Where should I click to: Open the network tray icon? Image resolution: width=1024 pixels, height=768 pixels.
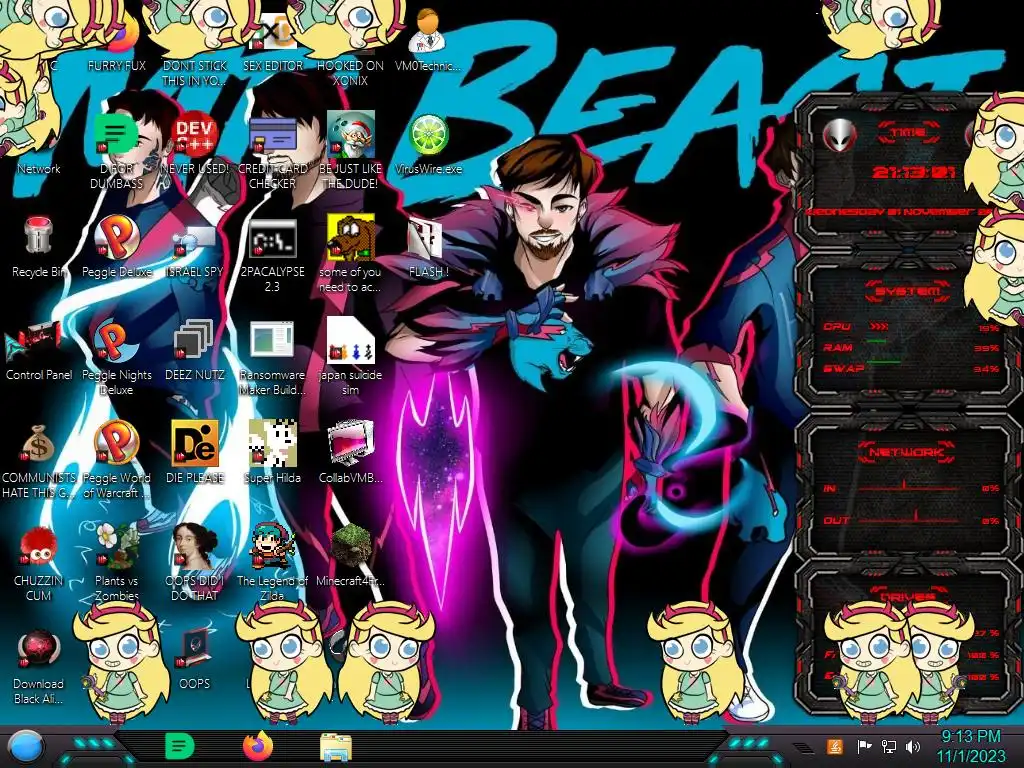pyautogui.click(x=889, y=746)
